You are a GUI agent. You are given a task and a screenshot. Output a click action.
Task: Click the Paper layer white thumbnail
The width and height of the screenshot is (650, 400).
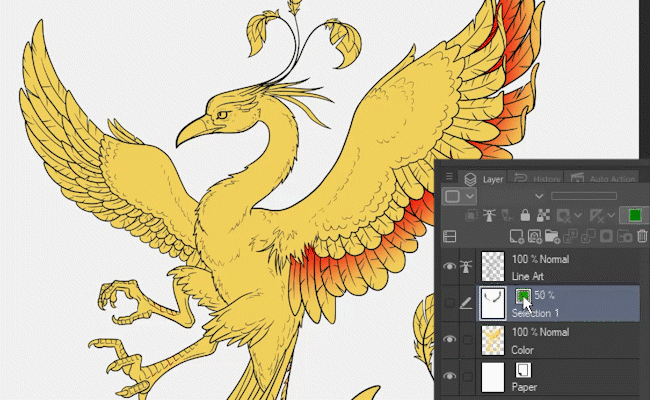pyautogui.click(x=493, y=377)
